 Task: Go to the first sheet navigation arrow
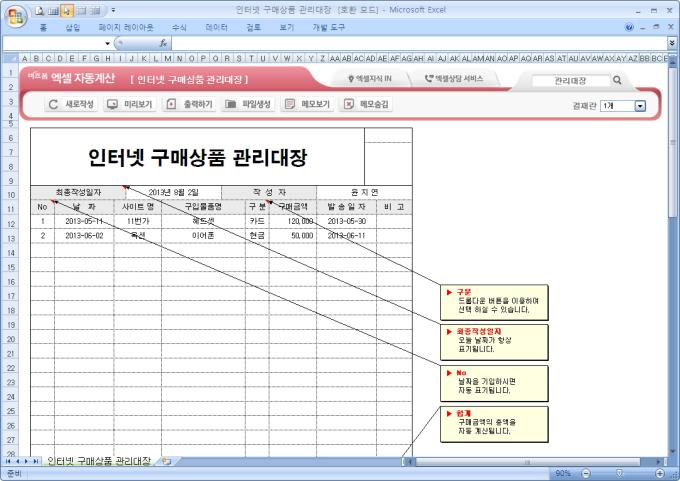tap(8, 461)
